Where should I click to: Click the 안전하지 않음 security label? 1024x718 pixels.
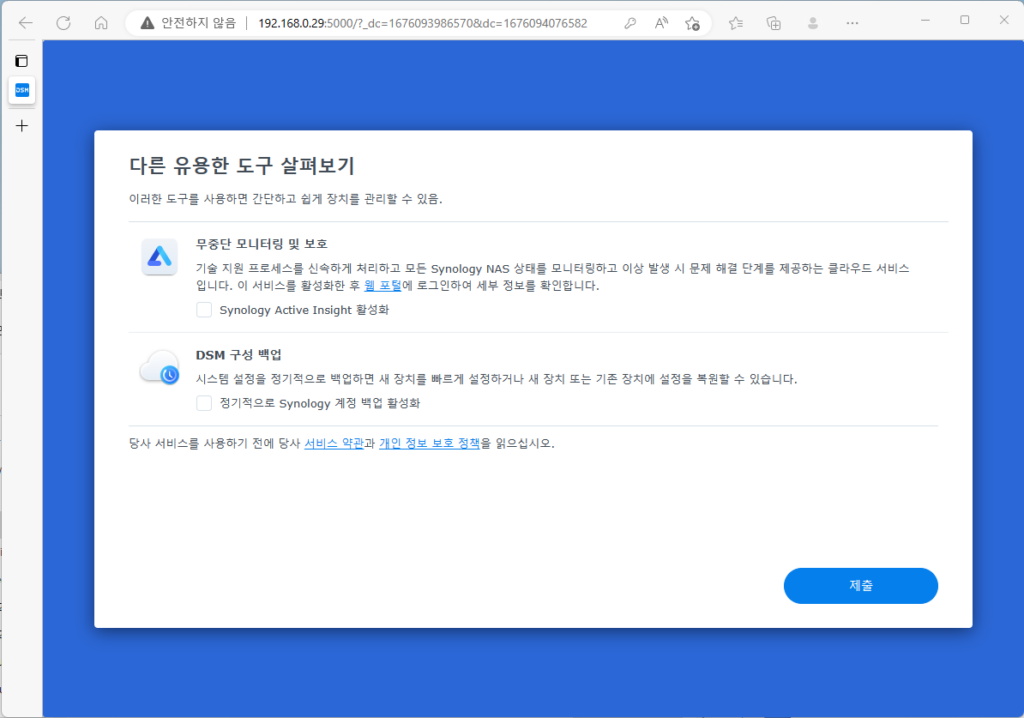[199, 23]
